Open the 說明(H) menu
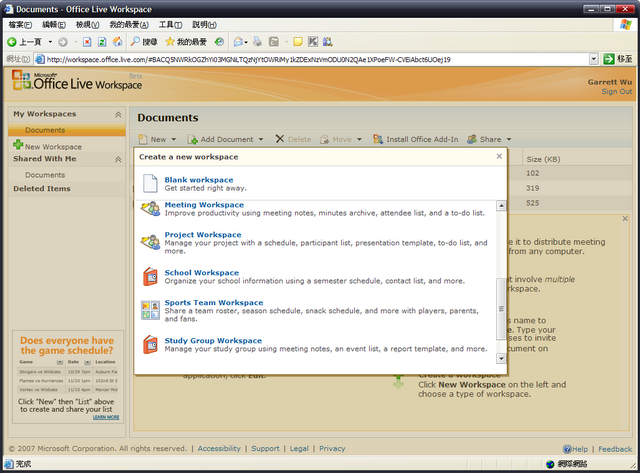This screenshot has height=473, width=640. [x=204, y=24]
